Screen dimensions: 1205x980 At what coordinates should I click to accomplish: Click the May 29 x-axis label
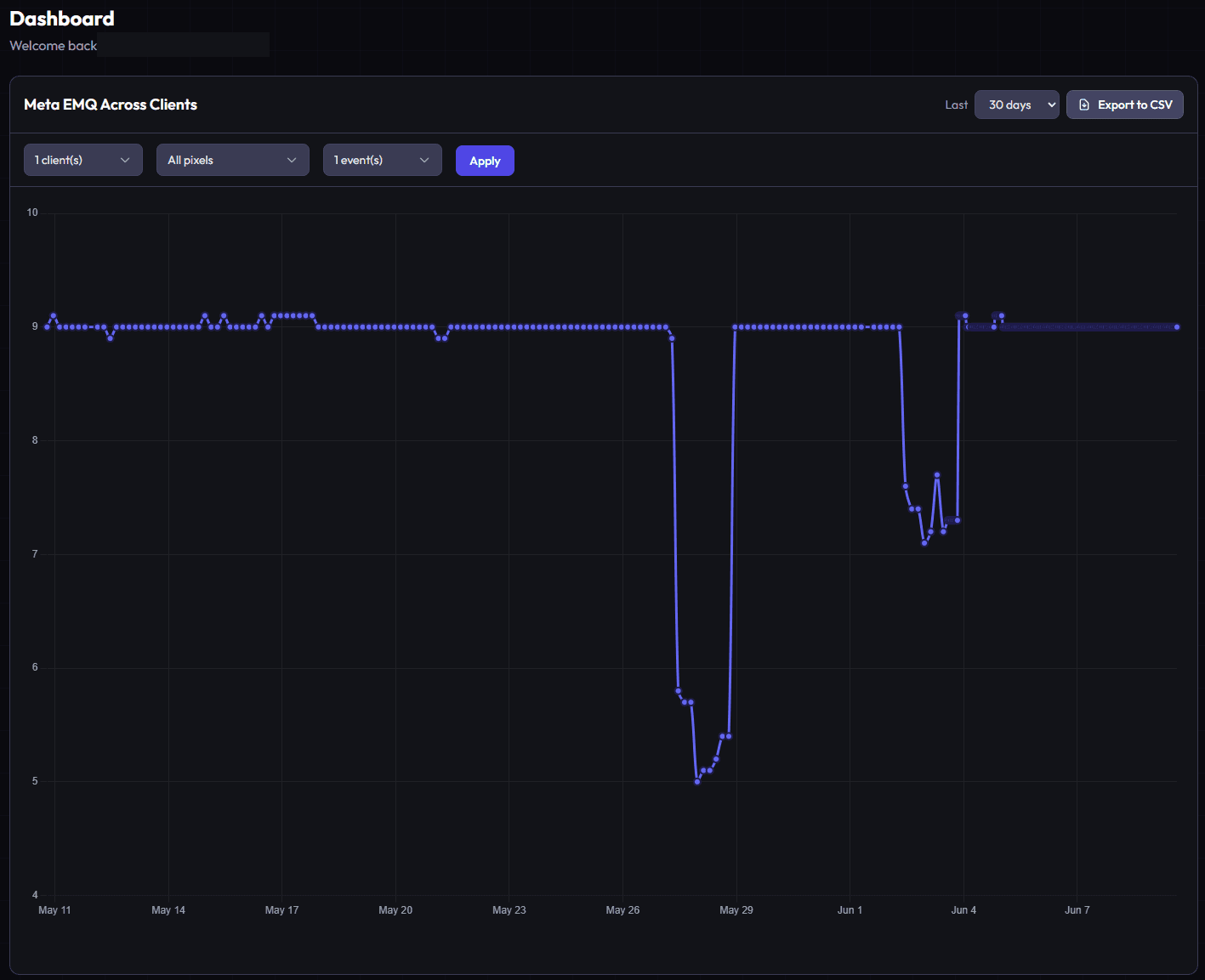point(736,910)
